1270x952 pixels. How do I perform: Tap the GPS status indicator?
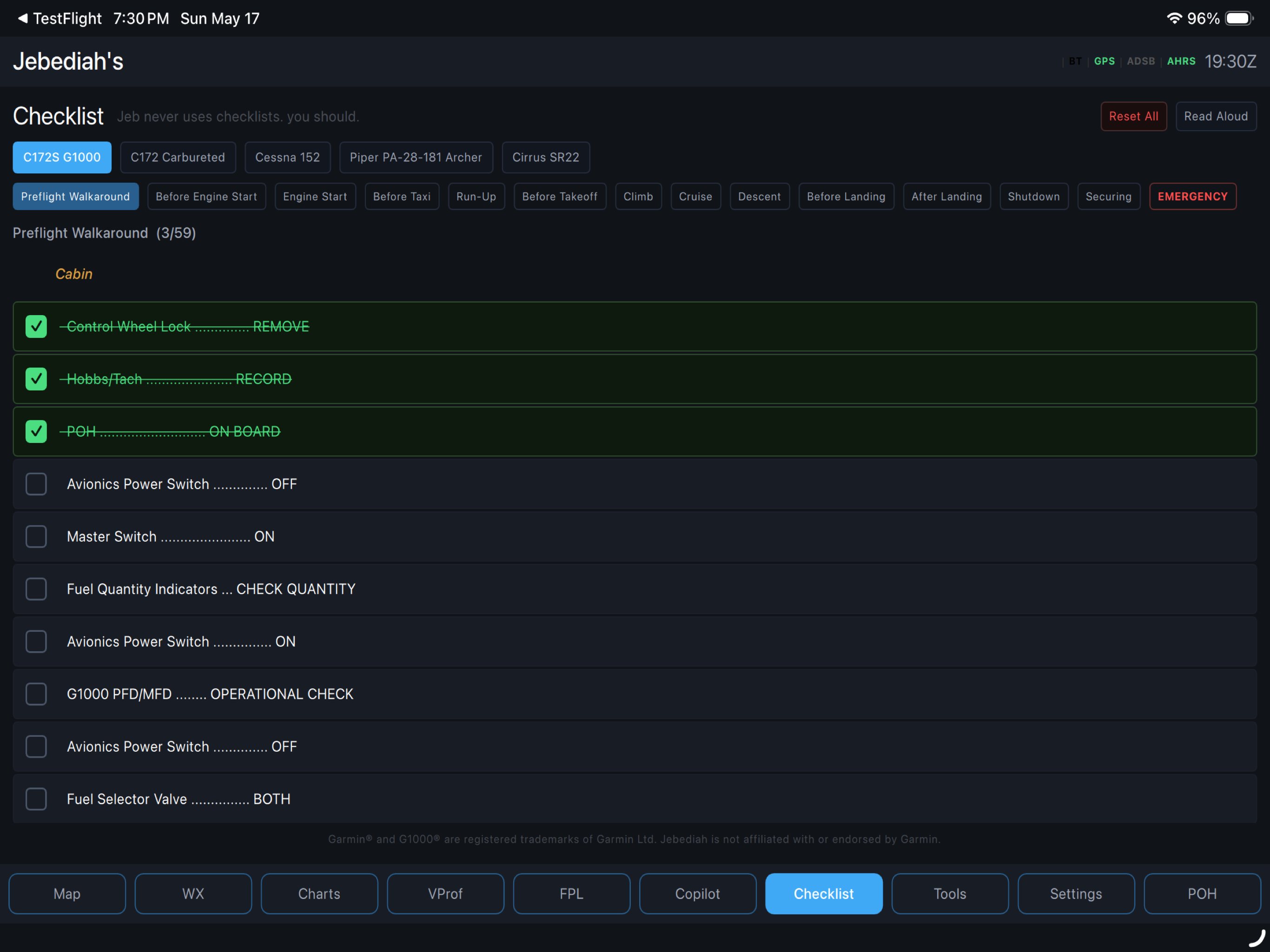pyautogui.click(x=1105, y=61)
